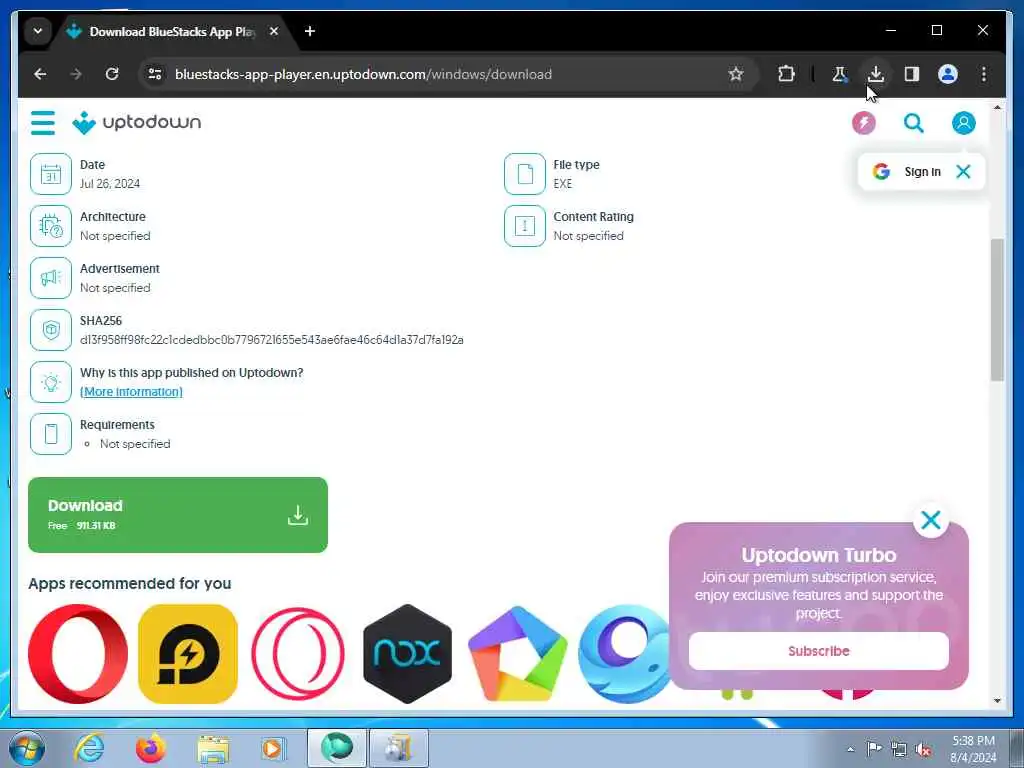Screen dimensions: 1024x768
Task: Click the lightbulb icon beside Why published
Action: point(51,382)
